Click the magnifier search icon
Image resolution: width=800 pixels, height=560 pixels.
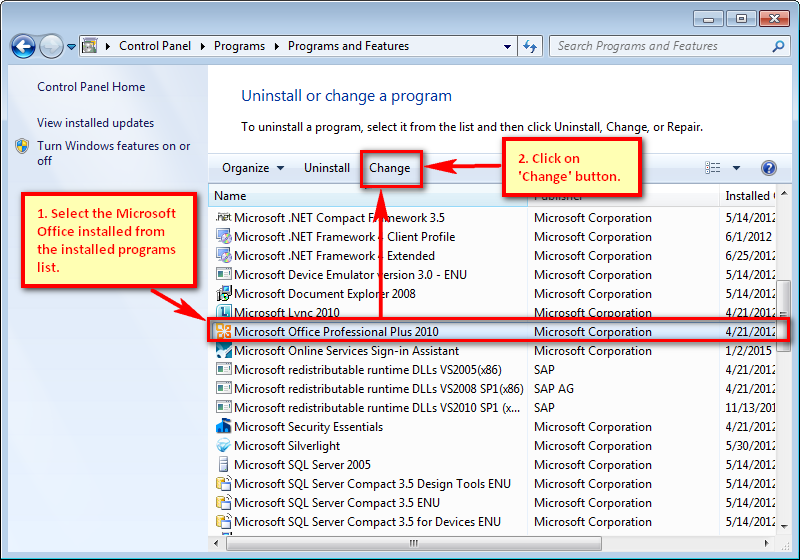click(x=778, y=46)
